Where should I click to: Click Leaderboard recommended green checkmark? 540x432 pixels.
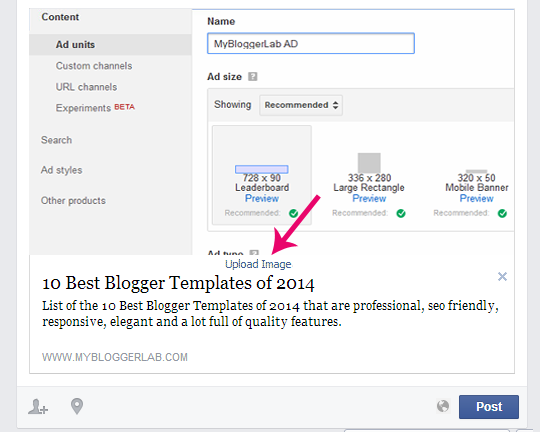(293, 213)
